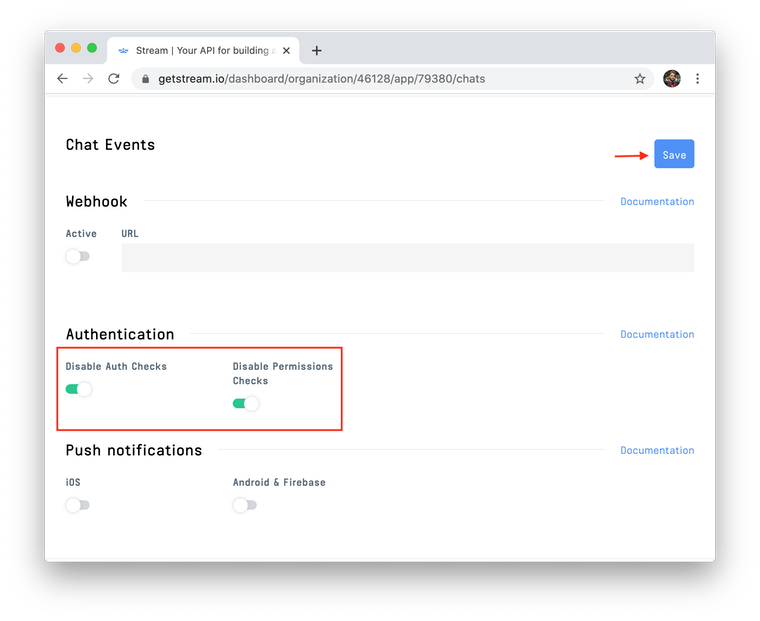The height and width of the screenshot is (621, 760).
Task: Click the Authentication section heading
Action: (120, 334)
